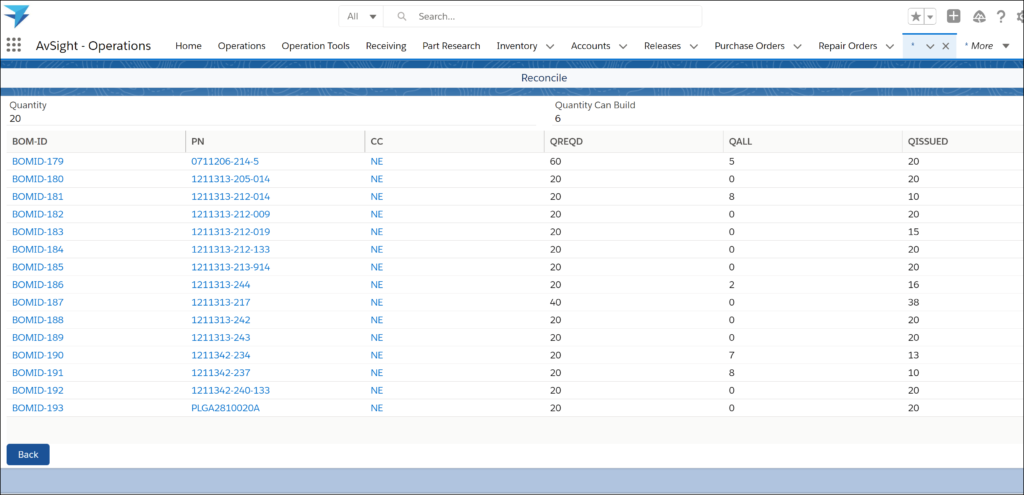The image size is (1024, 495).
Task: Select the Part Research tab
Action: tap(451, 46)
